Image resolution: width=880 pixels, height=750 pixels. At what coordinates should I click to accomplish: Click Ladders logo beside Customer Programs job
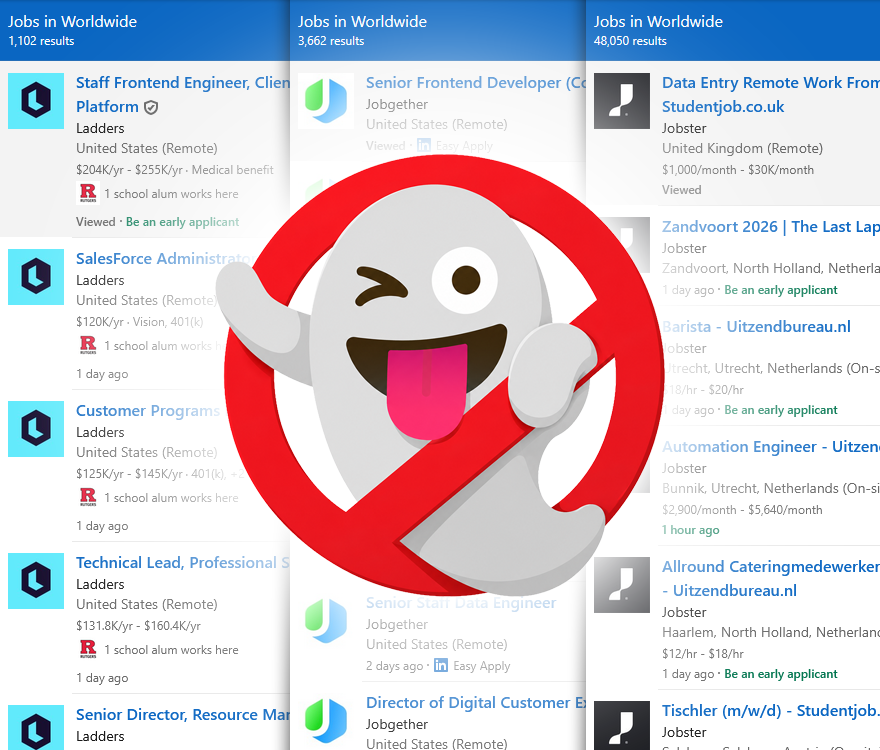point(36,429)
